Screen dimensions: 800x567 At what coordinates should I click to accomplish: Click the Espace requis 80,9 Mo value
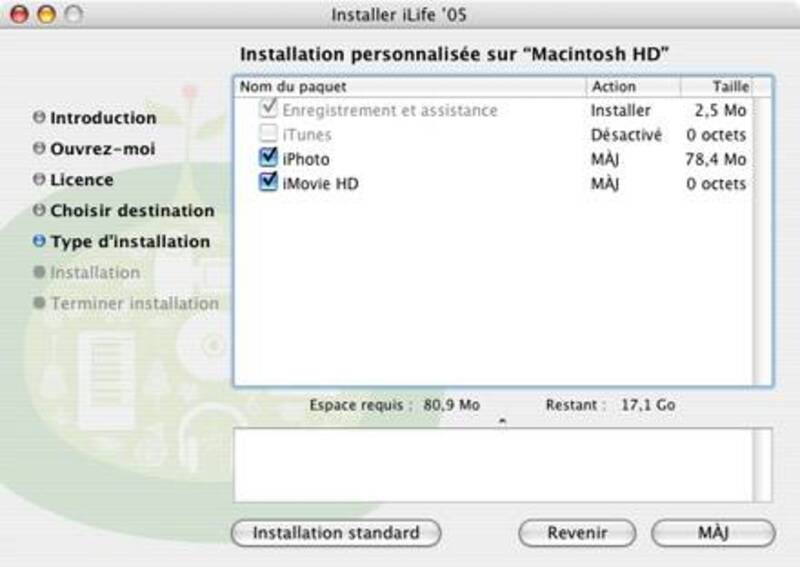coord(452,405)
